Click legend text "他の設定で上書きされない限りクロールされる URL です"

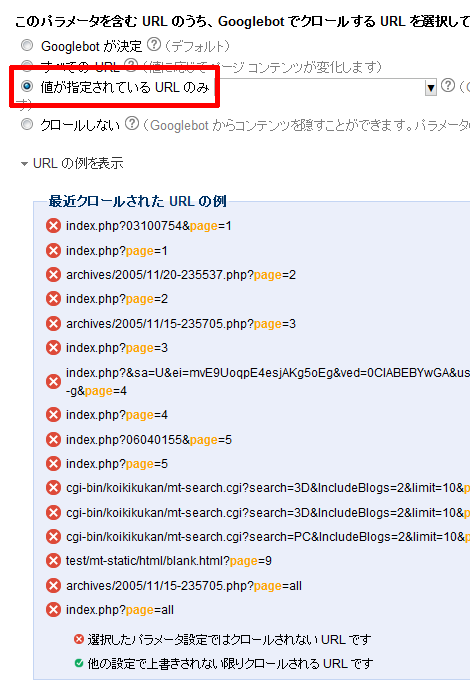pyautogui.click(x=230, y=664)
